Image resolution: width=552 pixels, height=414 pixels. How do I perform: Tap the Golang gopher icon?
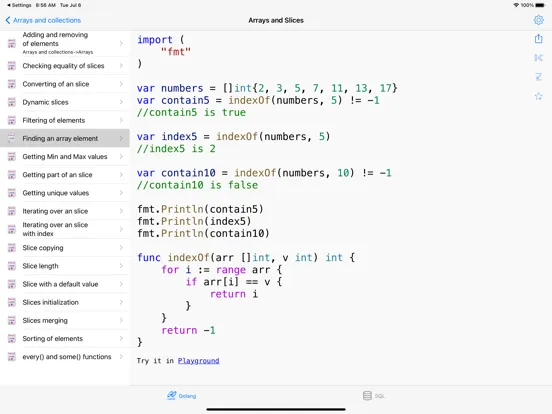(x=171, y=395)
